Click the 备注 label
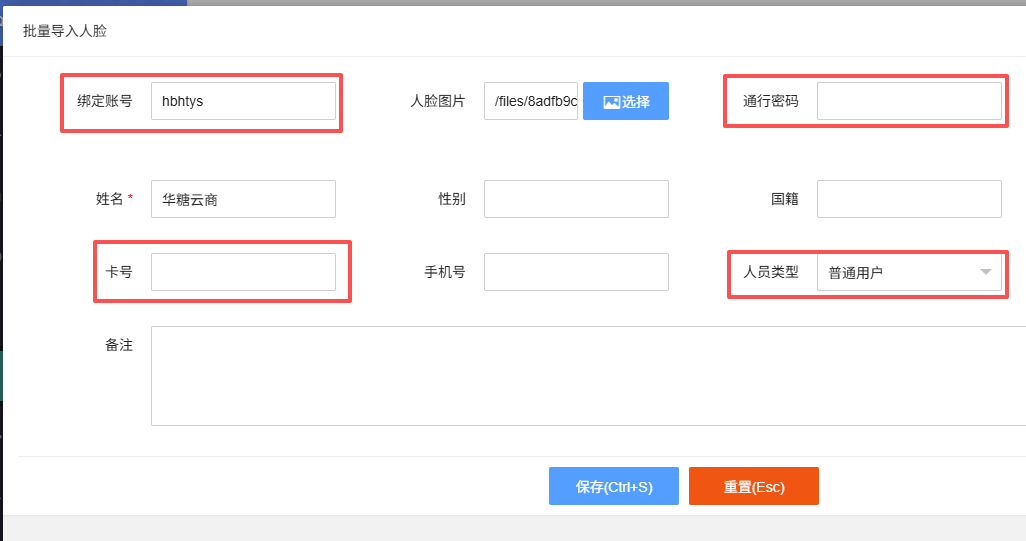1026x541 pixels. pyautogui.click(x=119, y=345)
